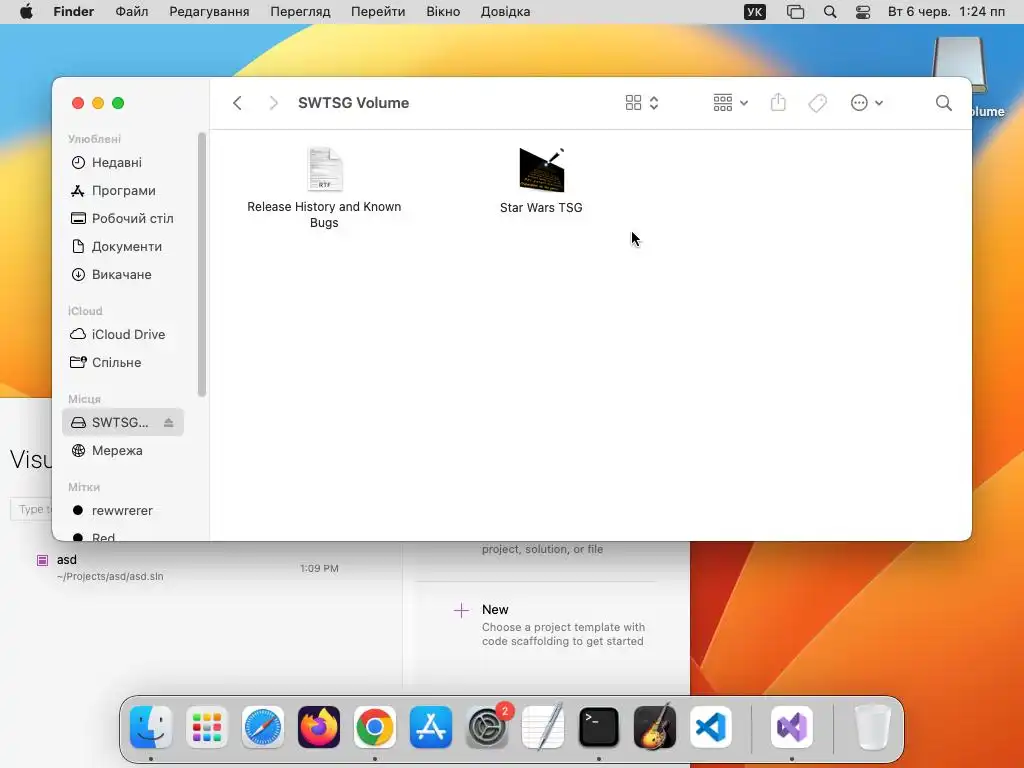Click the Finder sidebar scrollbar
The height and width of the screenshot is (768, 1024).
click(x=202, y=264)
